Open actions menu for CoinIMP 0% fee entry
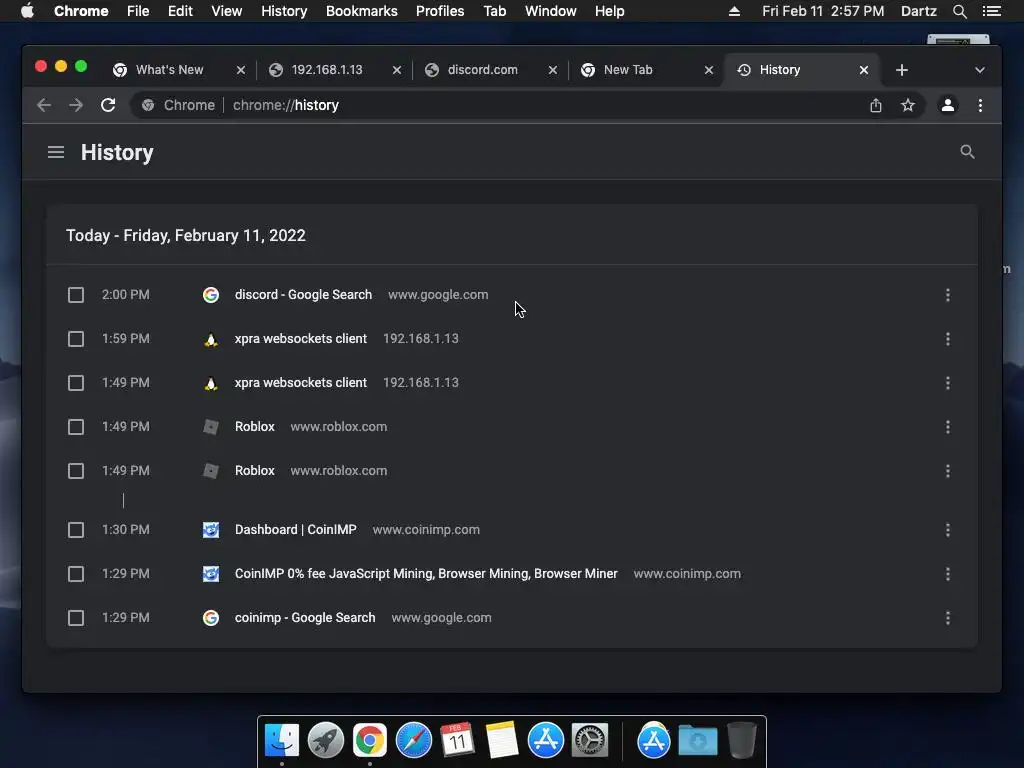This screenshot has height=768, width=1024. [948, 573]
